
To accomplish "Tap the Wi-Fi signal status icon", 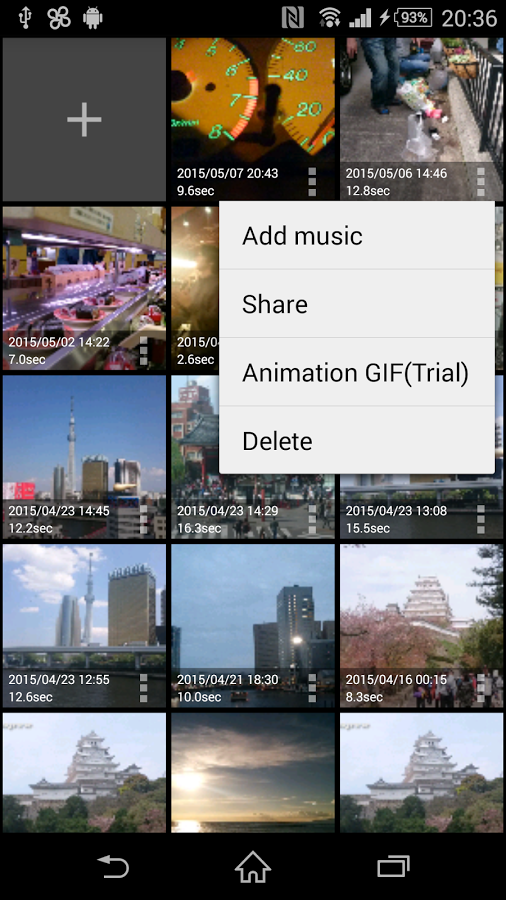I will pos(330,18).
